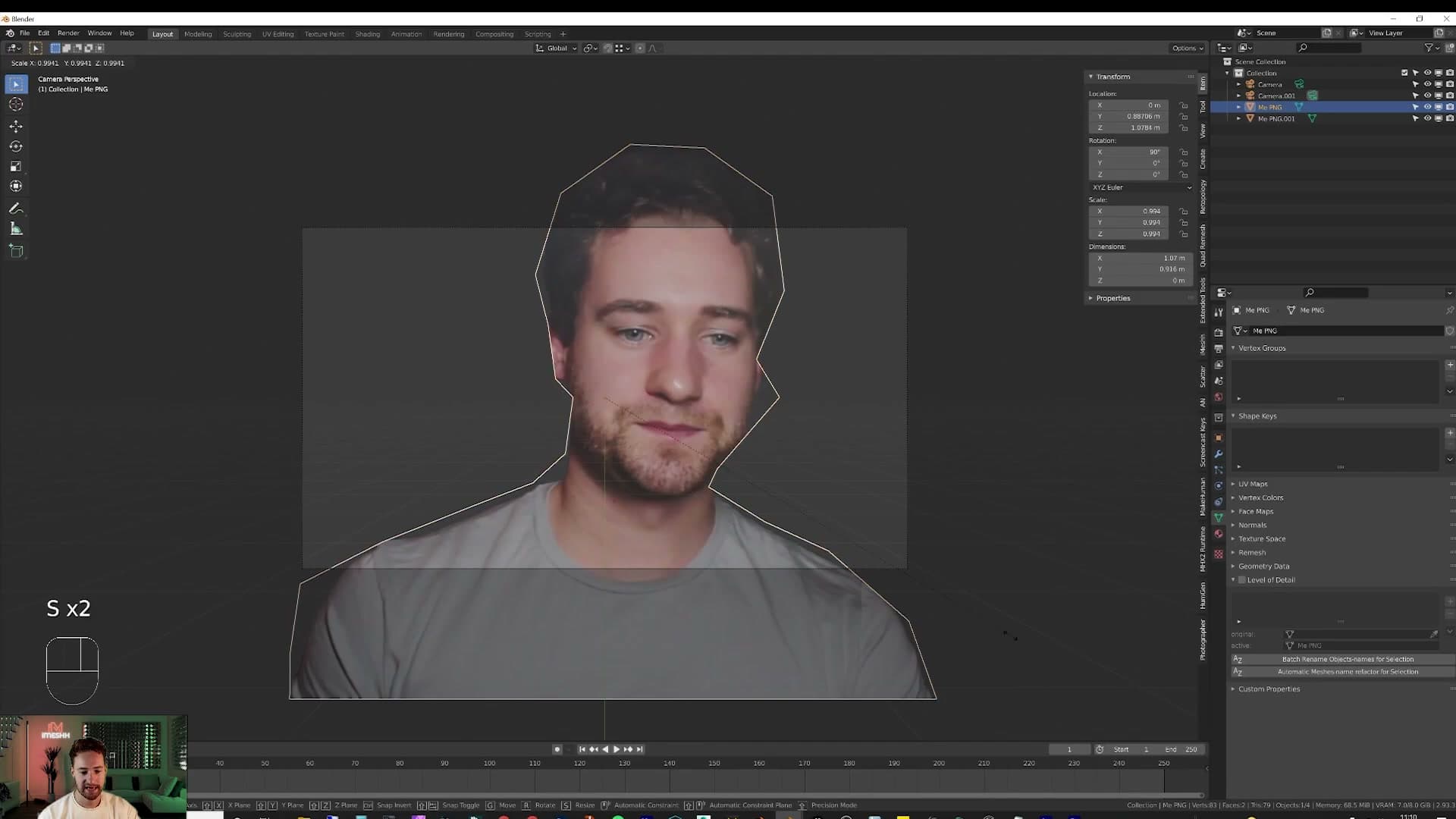1456x819 pixels.
Task: Expand the Geometry Data panel
Action: [1263, 566]
